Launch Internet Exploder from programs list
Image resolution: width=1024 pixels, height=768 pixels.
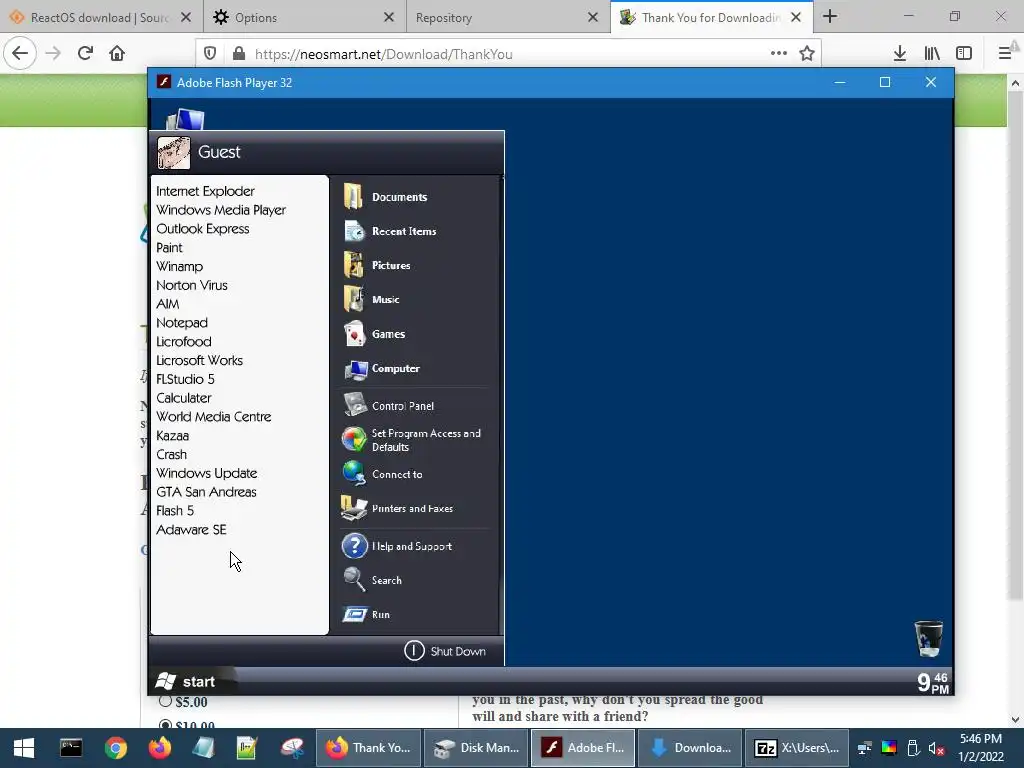[205, 191]
